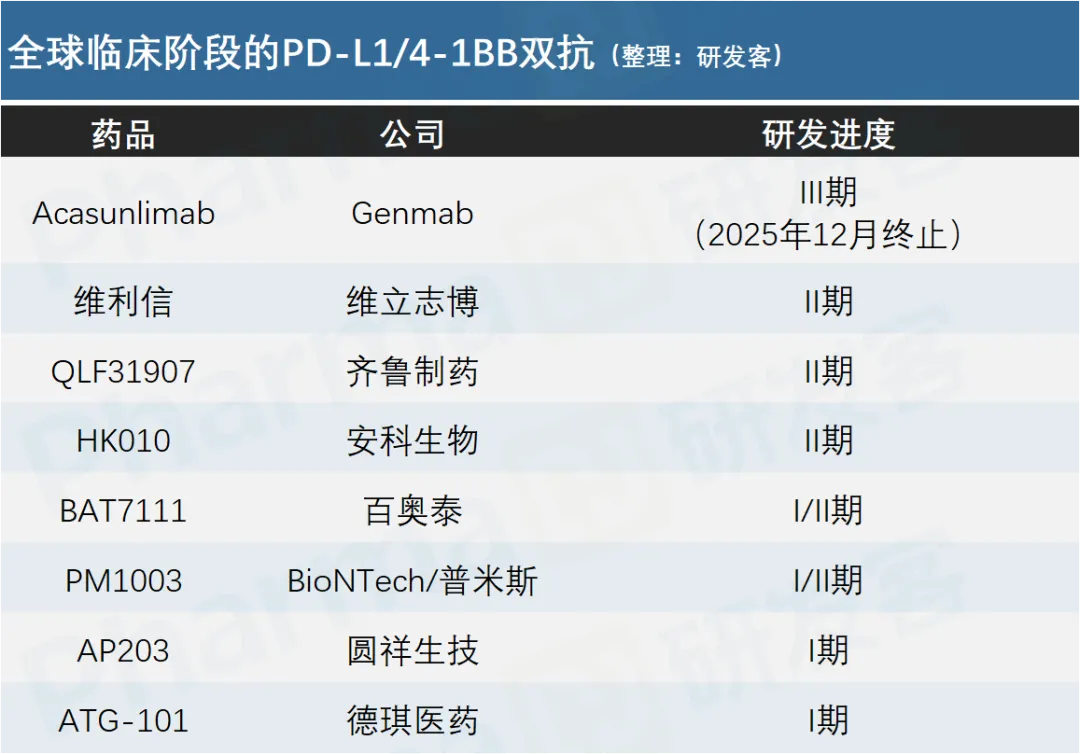Click the 德琪医药 company cell
The width and height of the screenshot is (1080, 754).
[412, 721]
